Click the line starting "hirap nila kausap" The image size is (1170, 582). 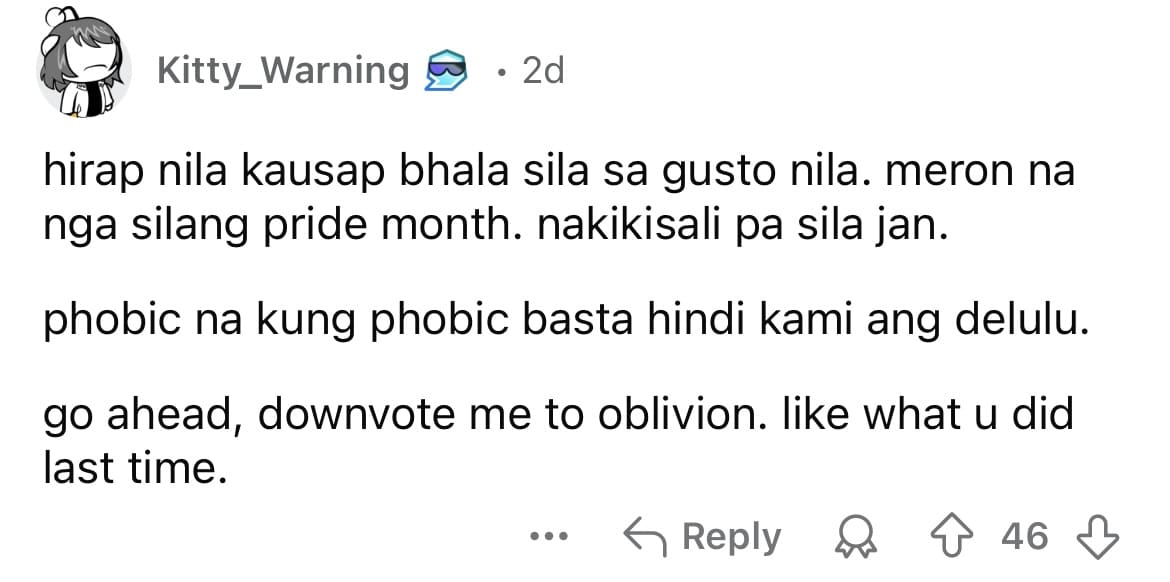pyautogui.click(x=558, y=174)
